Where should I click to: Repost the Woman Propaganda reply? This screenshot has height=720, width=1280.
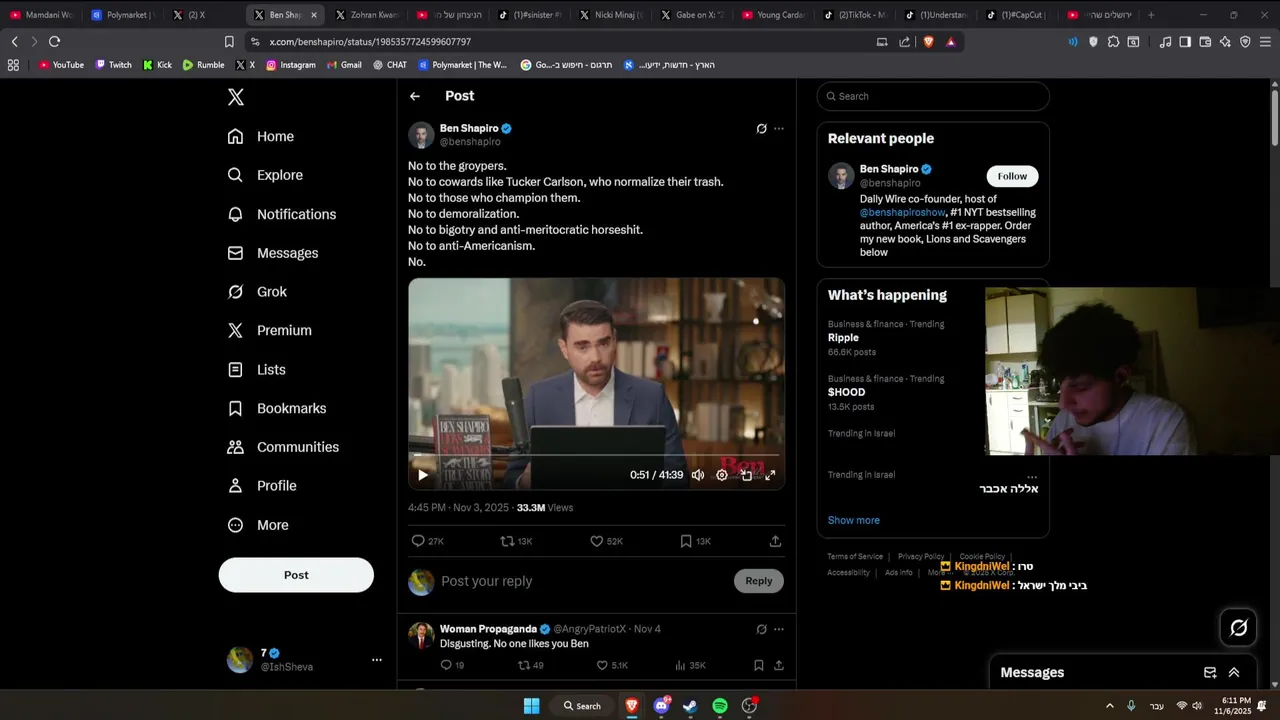(x=531, y=665)
